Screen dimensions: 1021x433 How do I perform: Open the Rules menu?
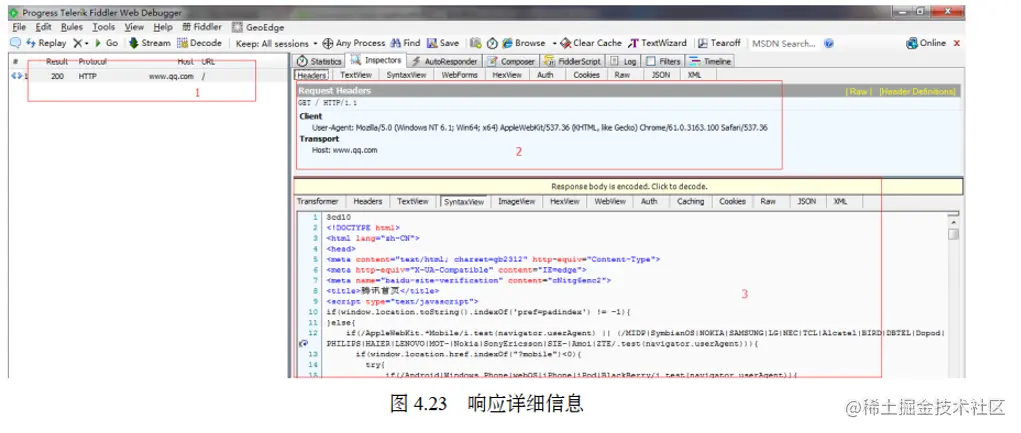point(72,27)
